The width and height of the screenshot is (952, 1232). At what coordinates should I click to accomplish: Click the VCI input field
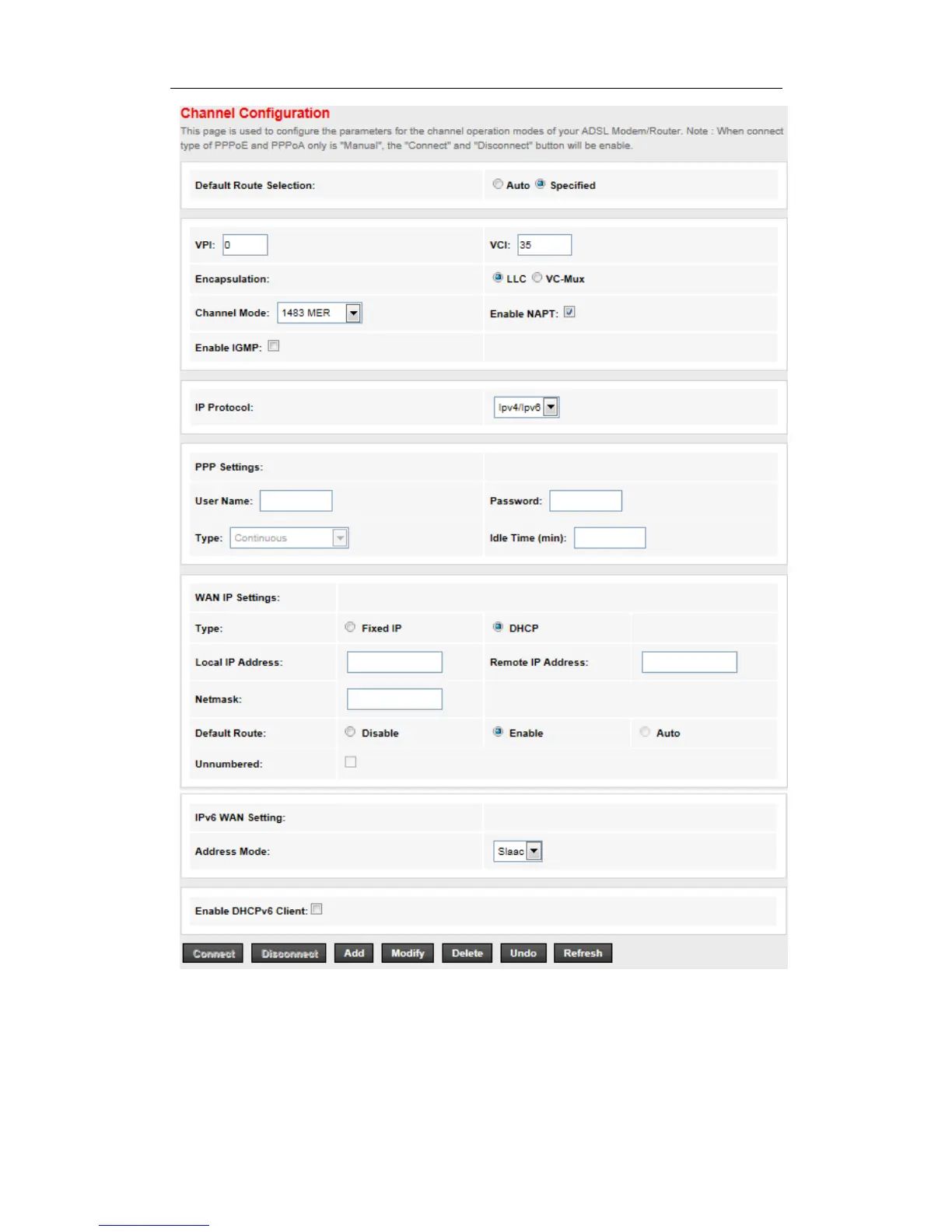544,245
